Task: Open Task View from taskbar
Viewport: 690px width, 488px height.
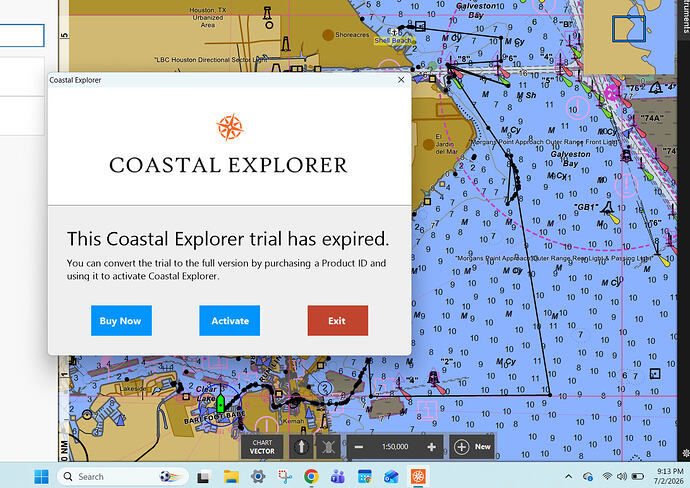Action: coord(203,477)
